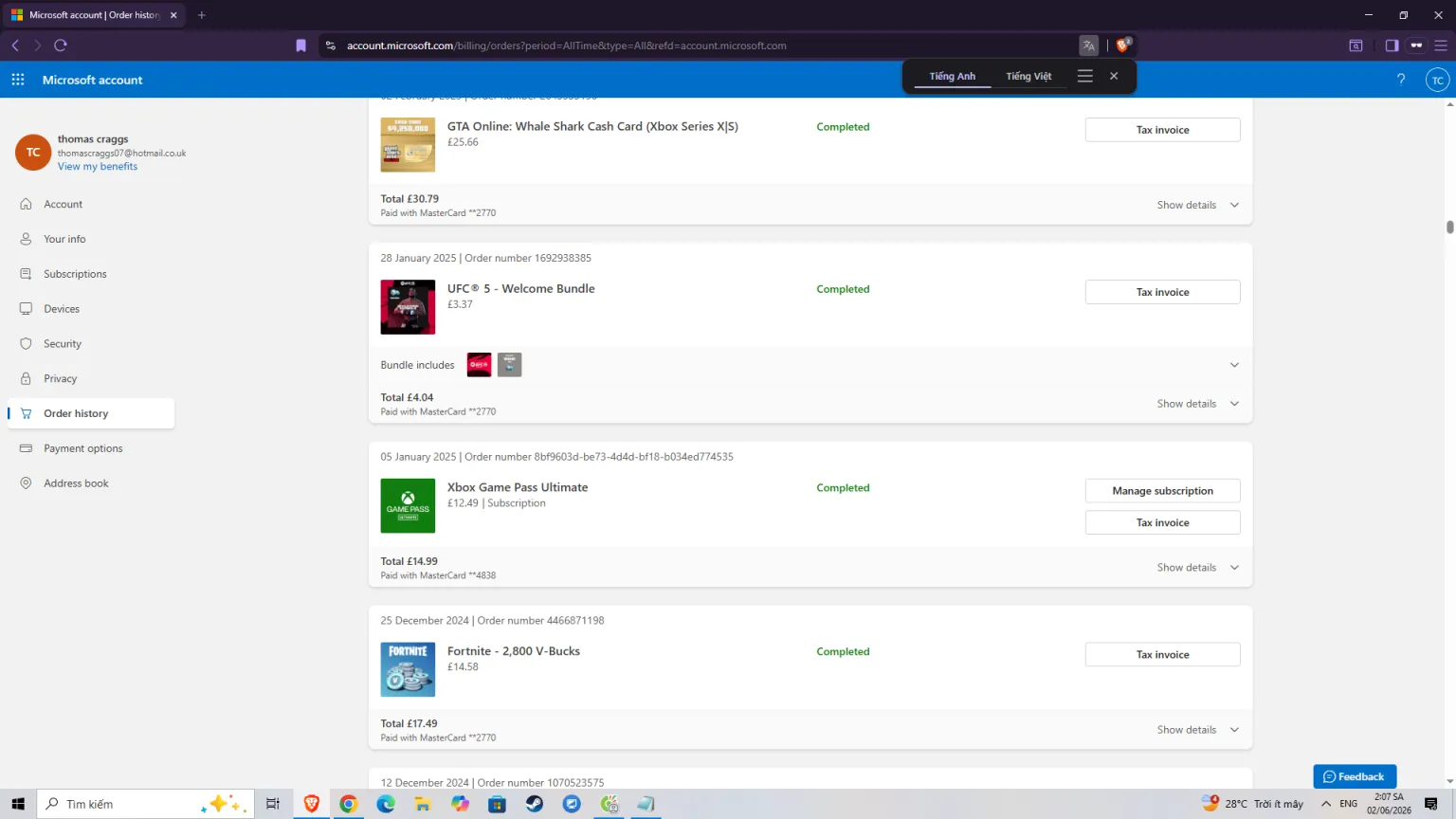Viewport: 1456px width, 819px height.
Task: Reload the page with refresh icon
Action: click(61, 45)
